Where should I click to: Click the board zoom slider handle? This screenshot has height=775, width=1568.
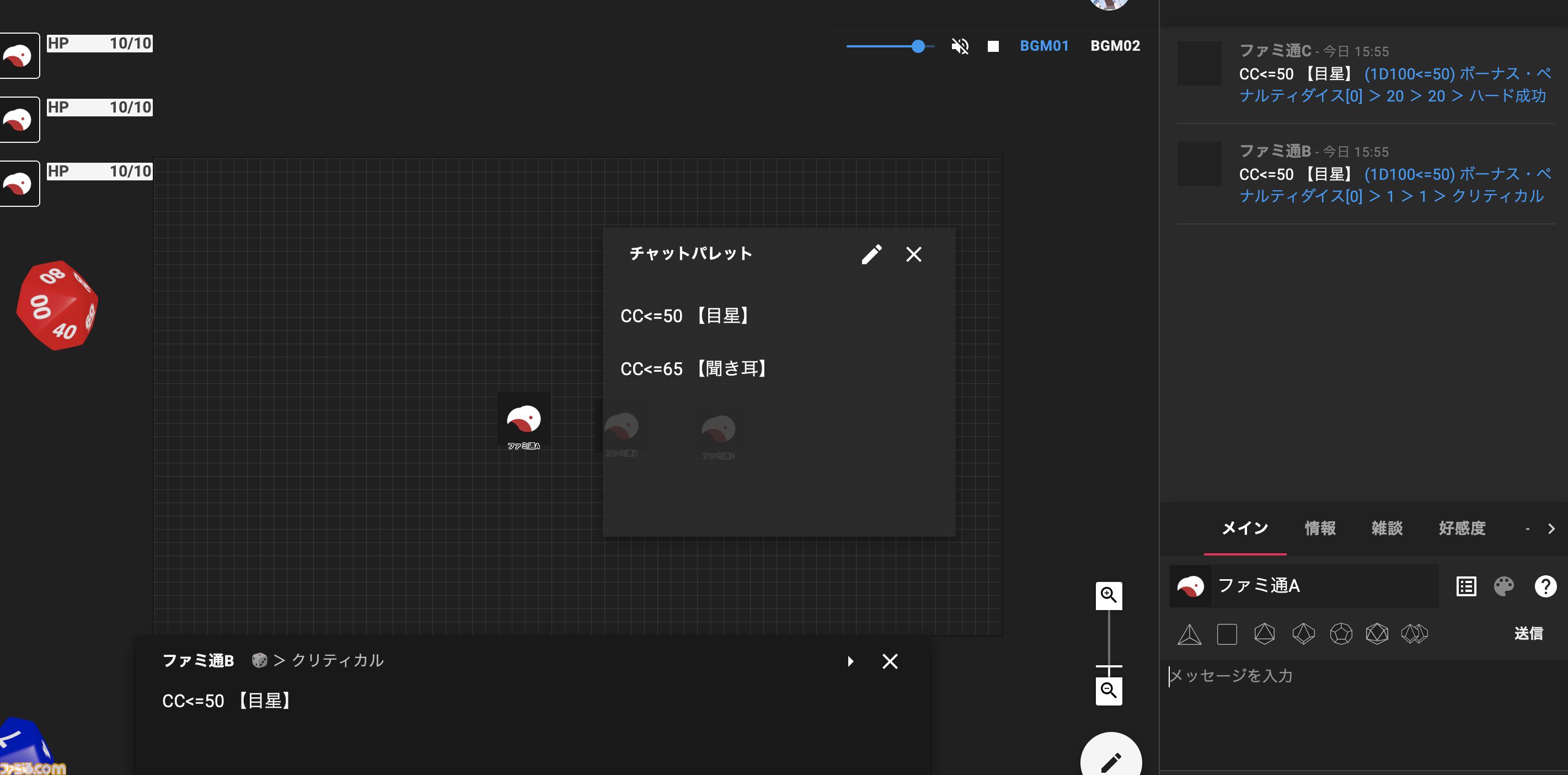1109,667
